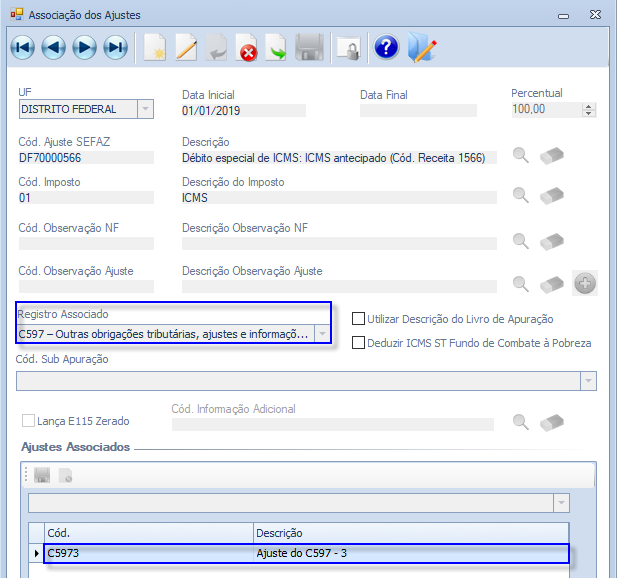Check Deduzir ICMS ST Fundo de Combate
This screenshot has height=578, width=617.
pyautogui.click(x=358, y=343)
